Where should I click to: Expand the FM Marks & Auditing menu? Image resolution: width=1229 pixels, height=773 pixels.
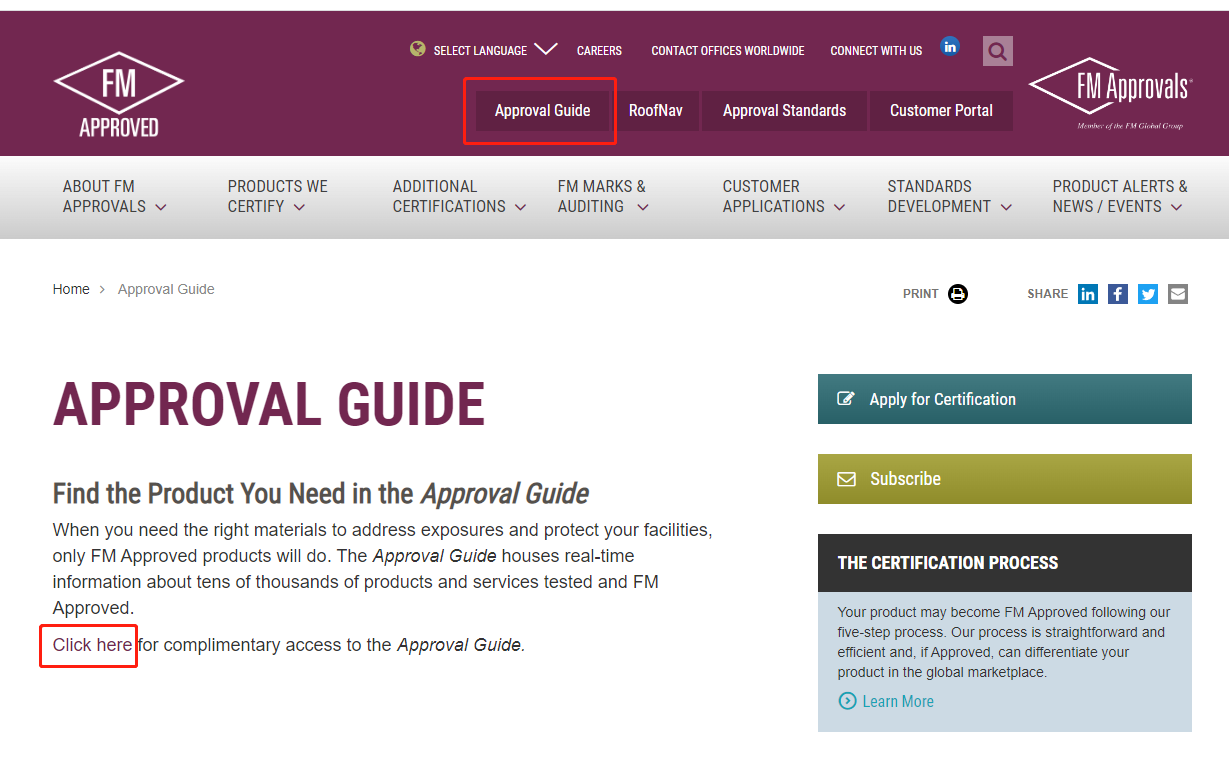(x=603, y=196)
